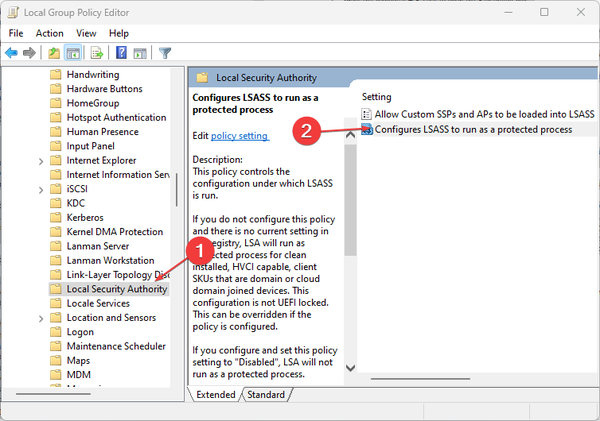Open the Action menu
Screen dimensions: 600x421
[49, 33]
